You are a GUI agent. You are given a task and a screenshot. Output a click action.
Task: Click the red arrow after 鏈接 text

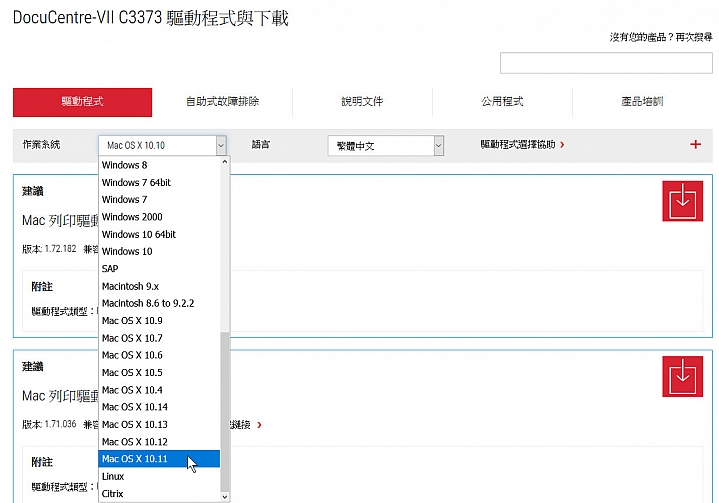click(260, 425)
